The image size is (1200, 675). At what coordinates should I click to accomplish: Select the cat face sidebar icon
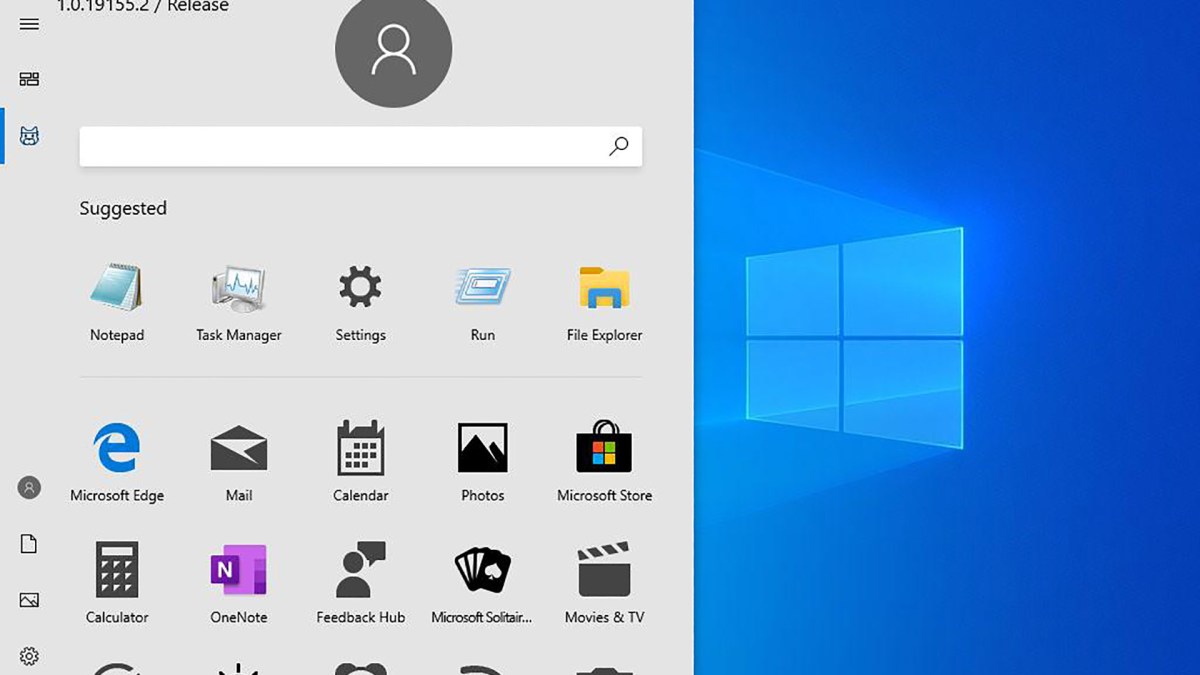[x=29, y=137]
